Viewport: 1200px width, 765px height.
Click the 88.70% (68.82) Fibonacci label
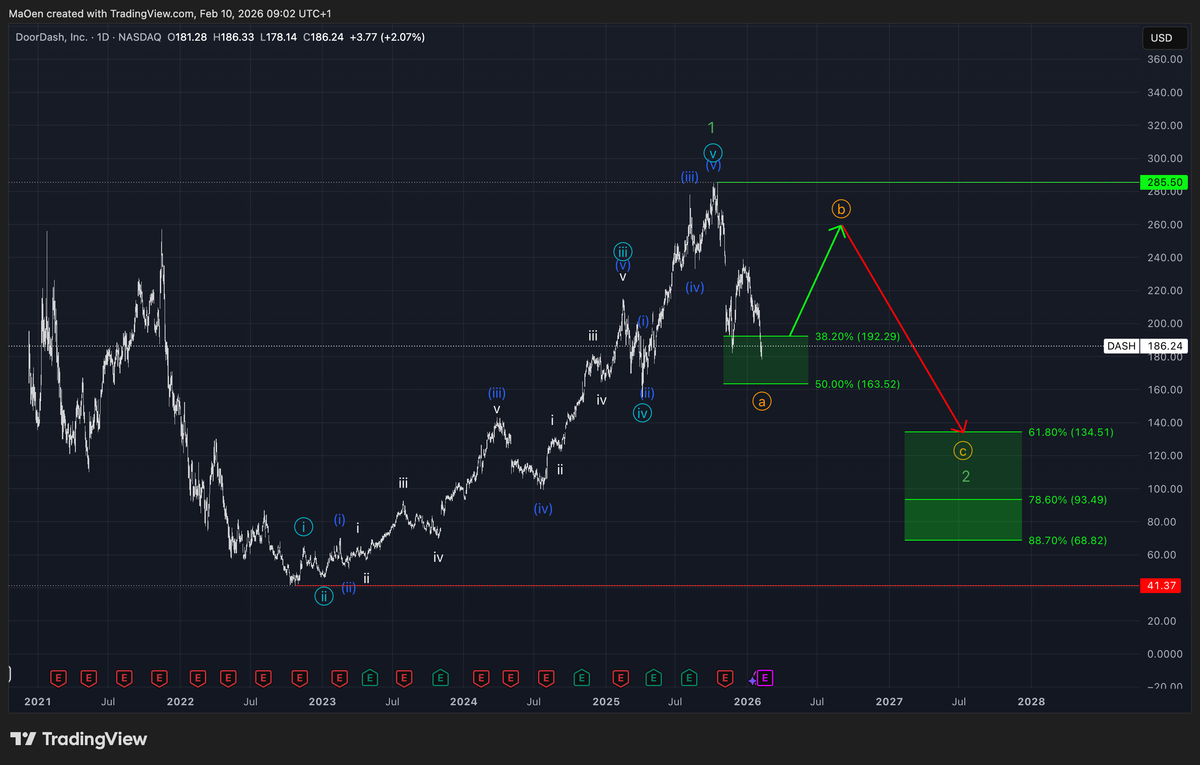coord(1067,540)
